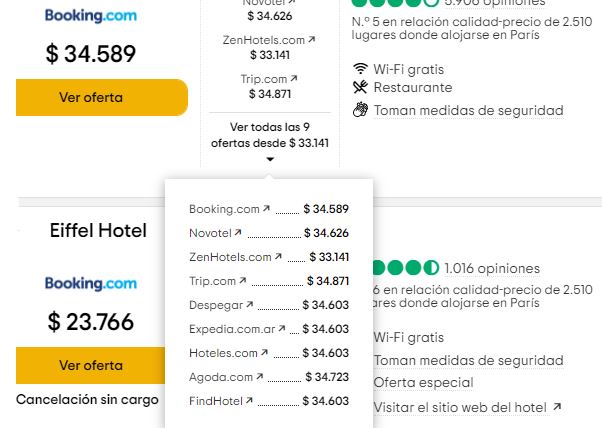This screenshot has width=602, height=428.
Task: Choose Despegar offer in the price list
Action: coord(217,305)
